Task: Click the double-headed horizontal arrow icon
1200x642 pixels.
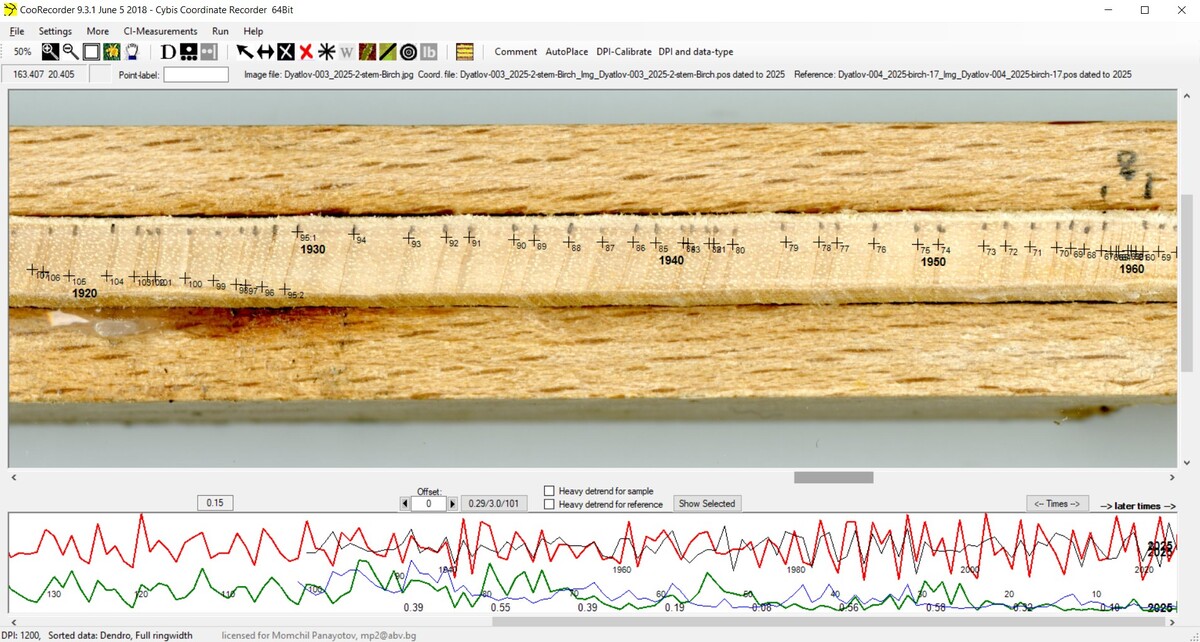Action: [x=265, y=52]
